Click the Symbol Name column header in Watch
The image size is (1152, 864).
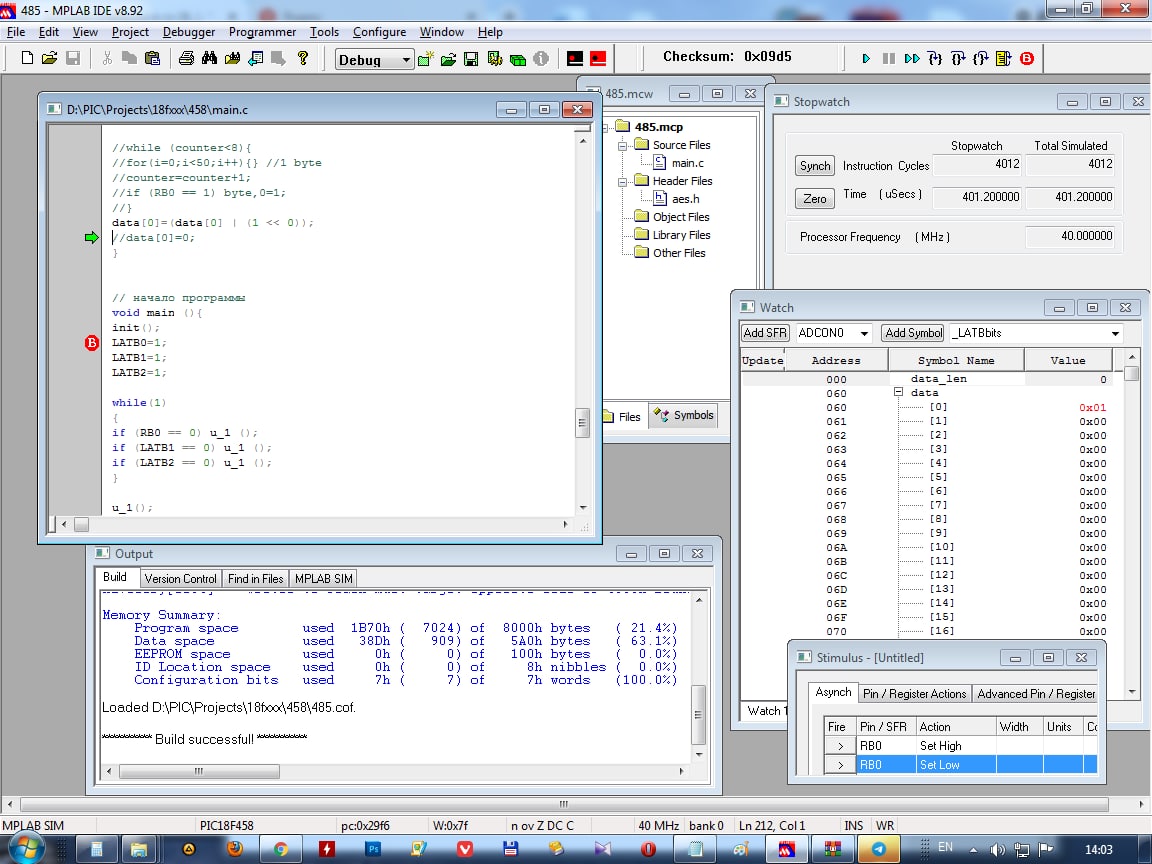(956, 361)
